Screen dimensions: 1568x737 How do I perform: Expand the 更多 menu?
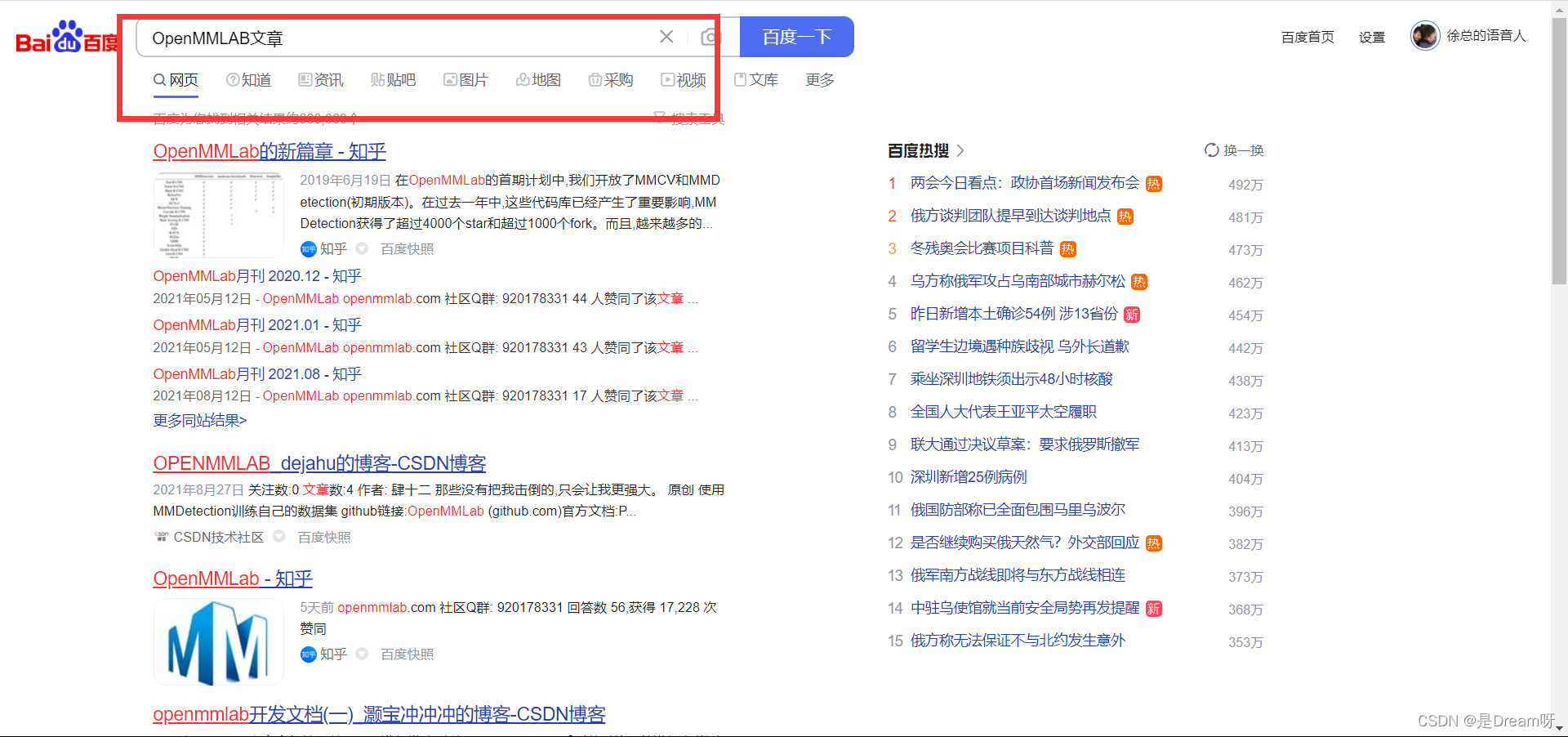pos(820,80)
